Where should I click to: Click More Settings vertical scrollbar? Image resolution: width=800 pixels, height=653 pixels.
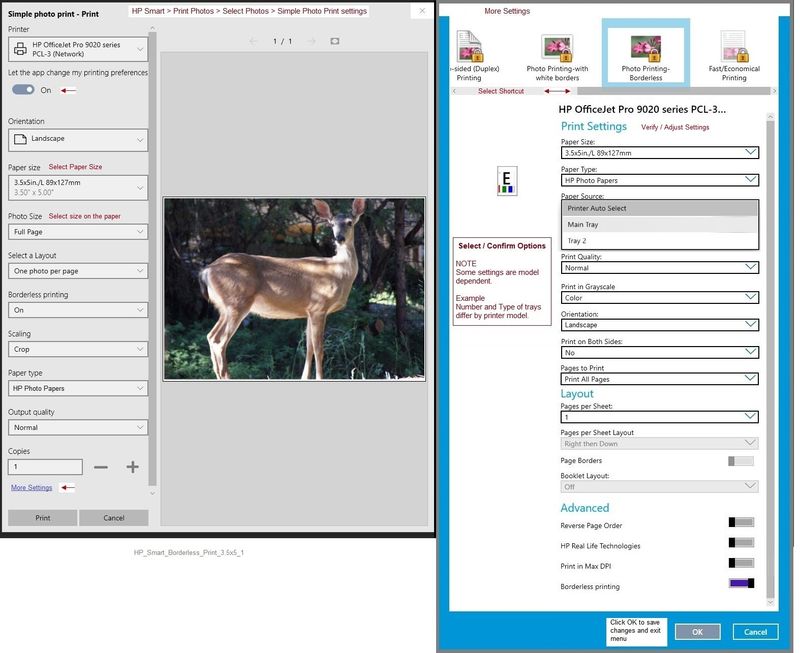pos(770,356)
